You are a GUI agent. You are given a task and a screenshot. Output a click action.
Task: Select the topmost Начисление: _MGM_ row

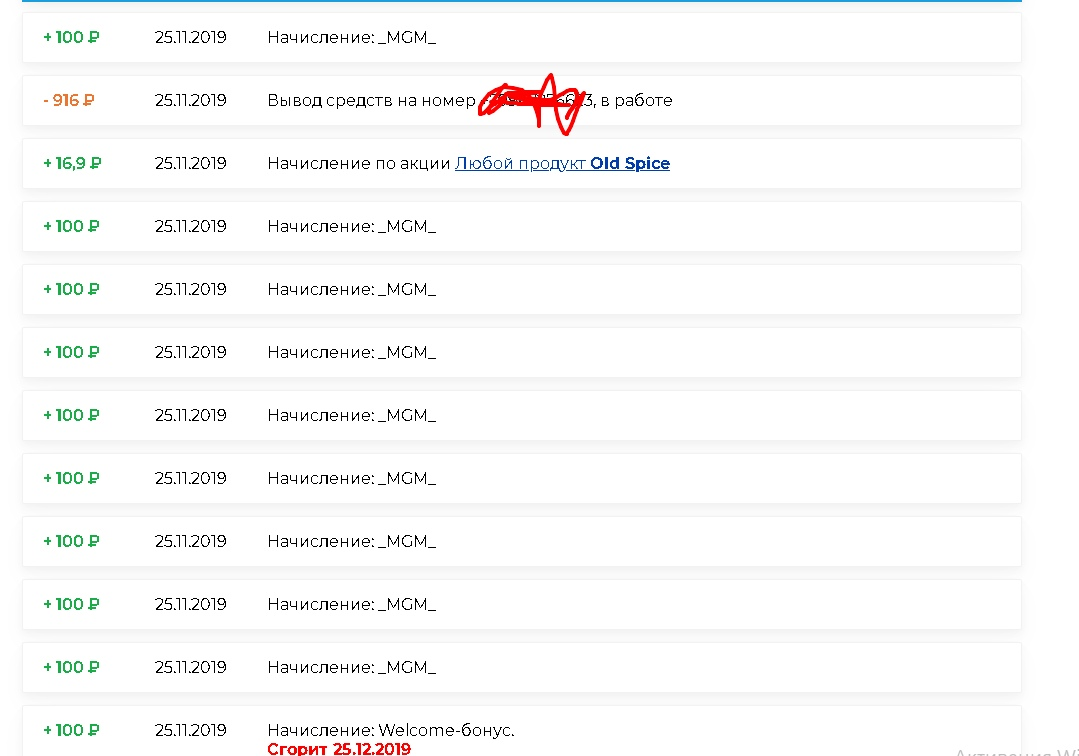[522, 37]
